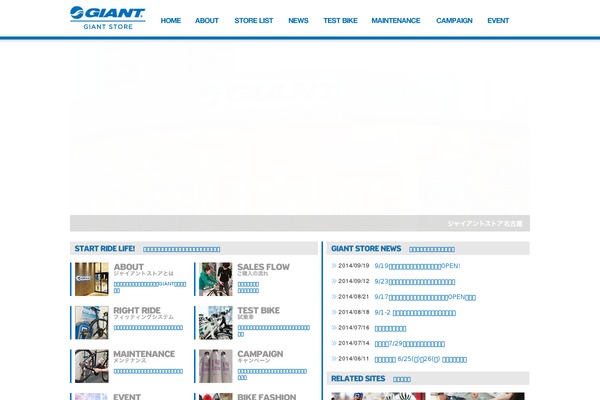The height and width of the screenshot is (400, 600).
Task: Open MAINTENANCE in top navigation
Action: click(x=396, y=21)
